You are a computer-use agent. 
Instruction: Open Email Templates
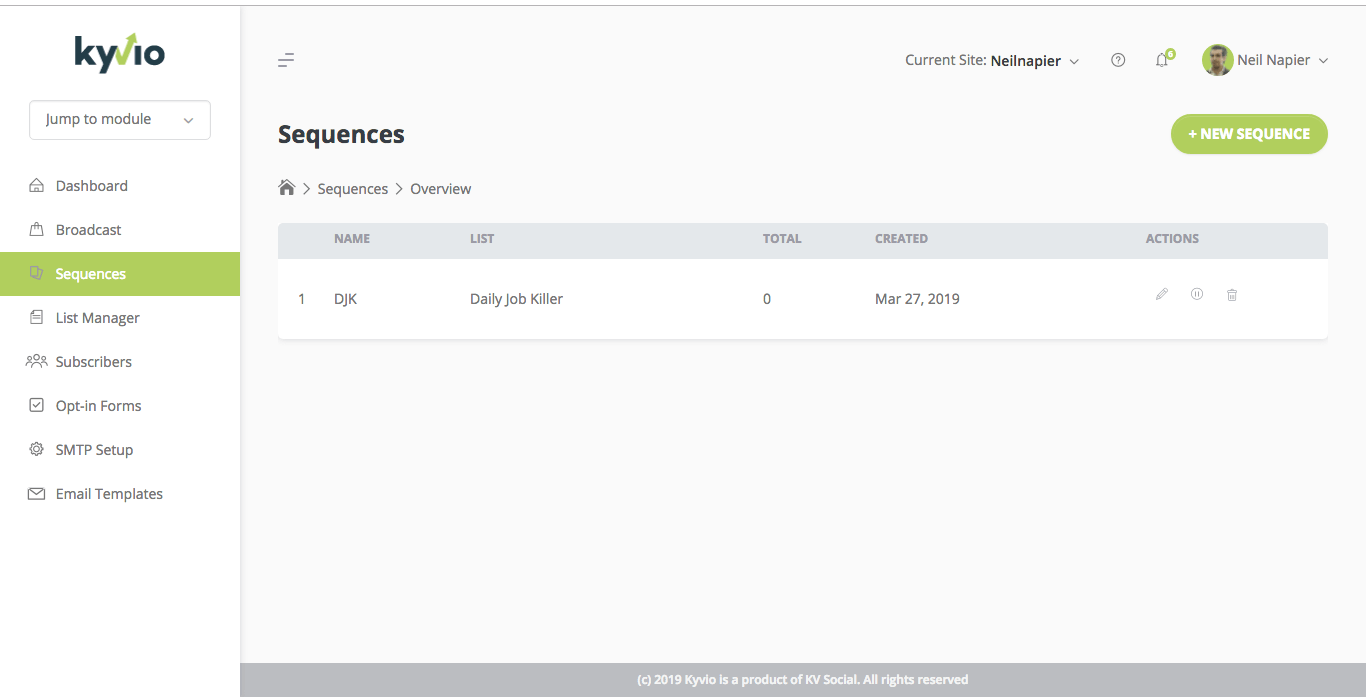[120, 494]
